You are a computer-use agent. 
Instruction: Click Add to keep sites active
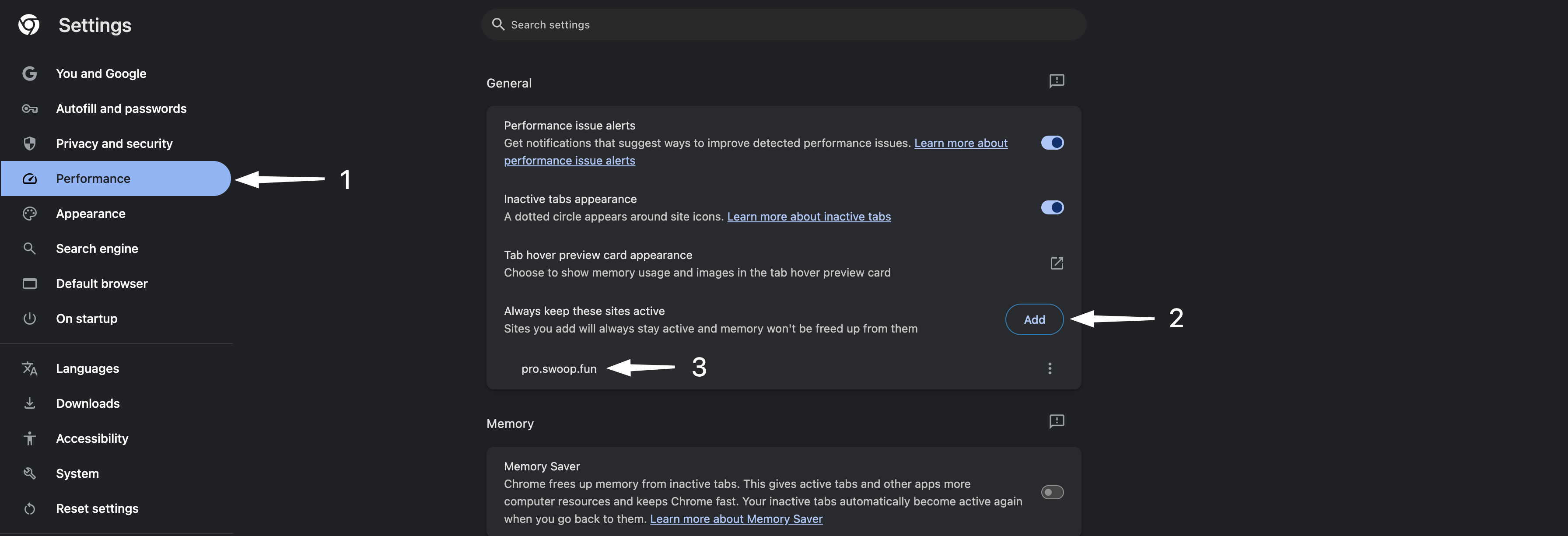[x=1033, y=320]
